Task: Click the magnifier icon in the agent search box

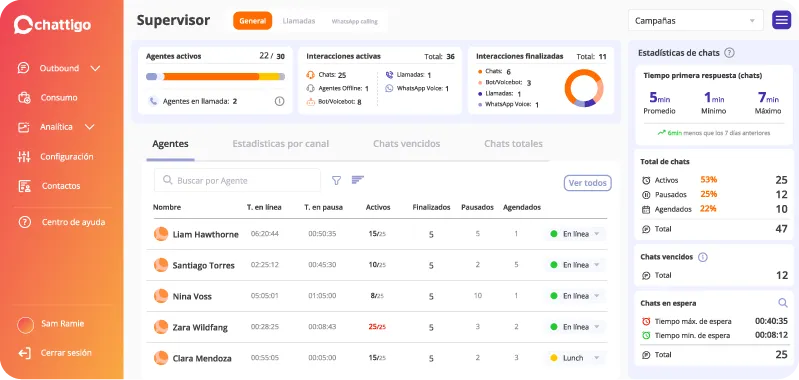Action: point(167,180)
